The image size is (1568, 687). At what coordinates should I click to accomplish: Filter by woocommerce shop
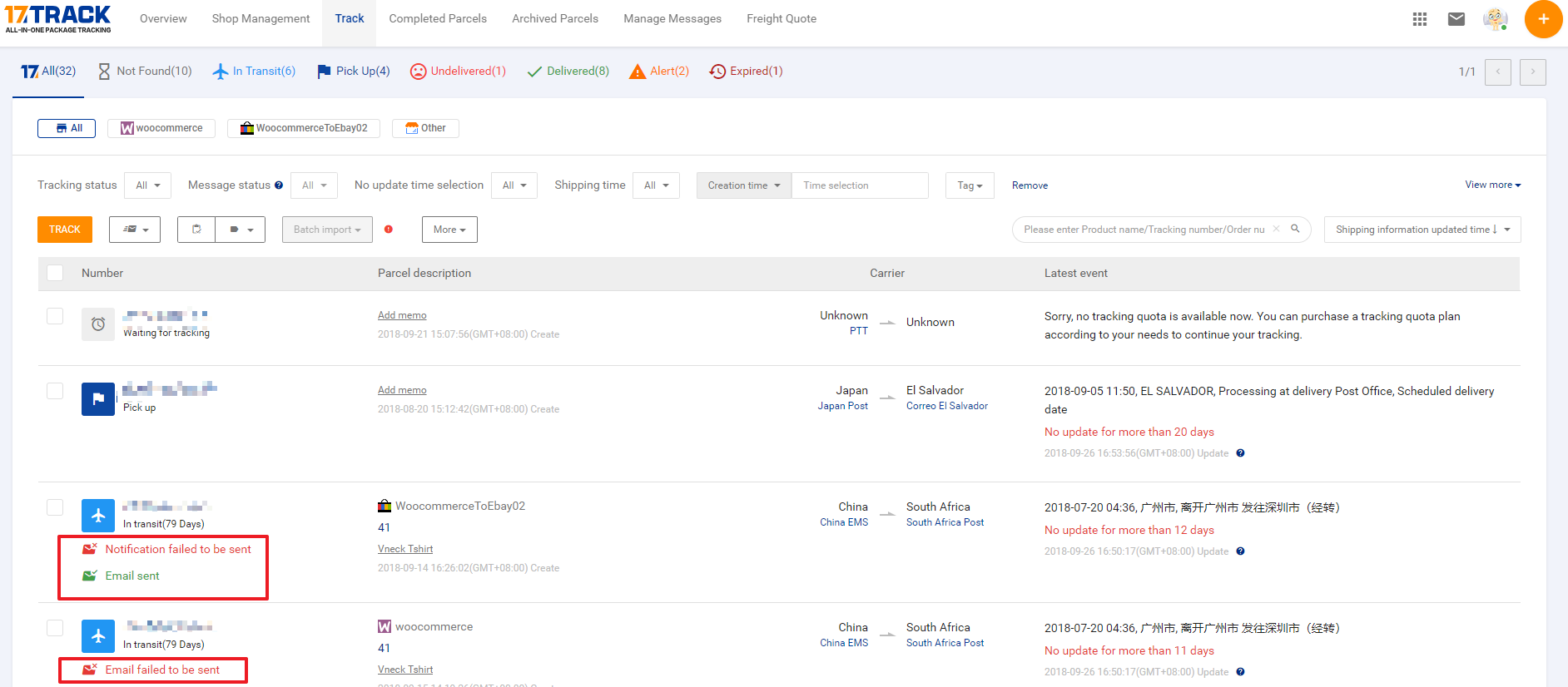[161, 128]
